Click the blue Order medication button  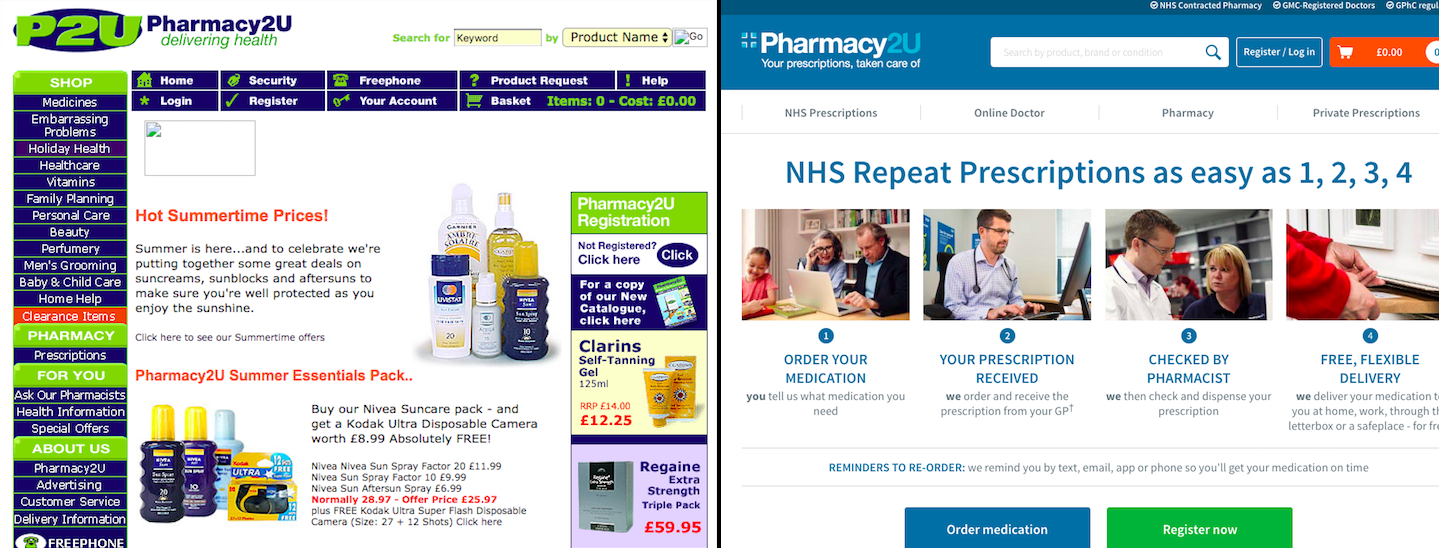(997, 528)
